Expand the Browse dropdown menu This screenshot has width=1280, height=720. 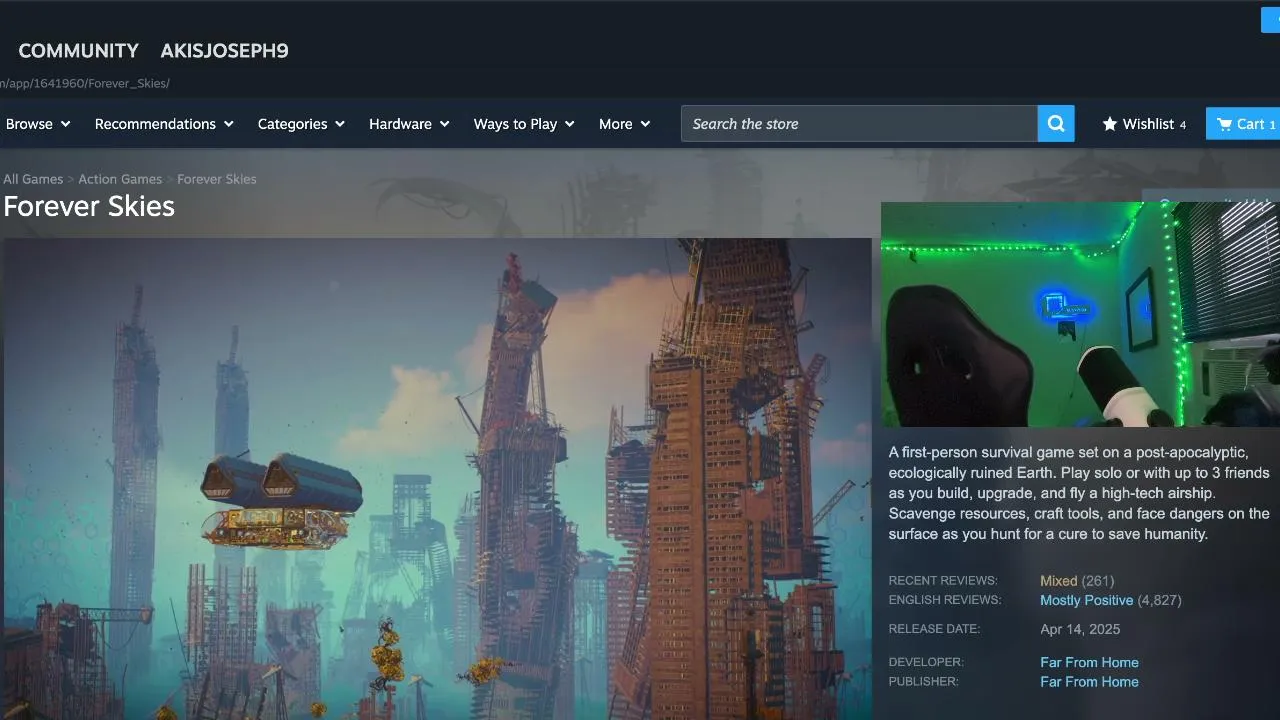point(38,124)
